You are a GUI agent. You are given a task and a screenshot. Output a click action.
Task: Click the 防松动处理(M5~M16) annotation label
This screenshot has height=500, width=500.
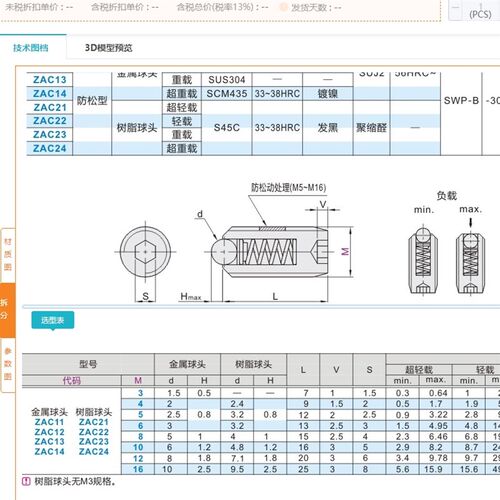point(288,187)
